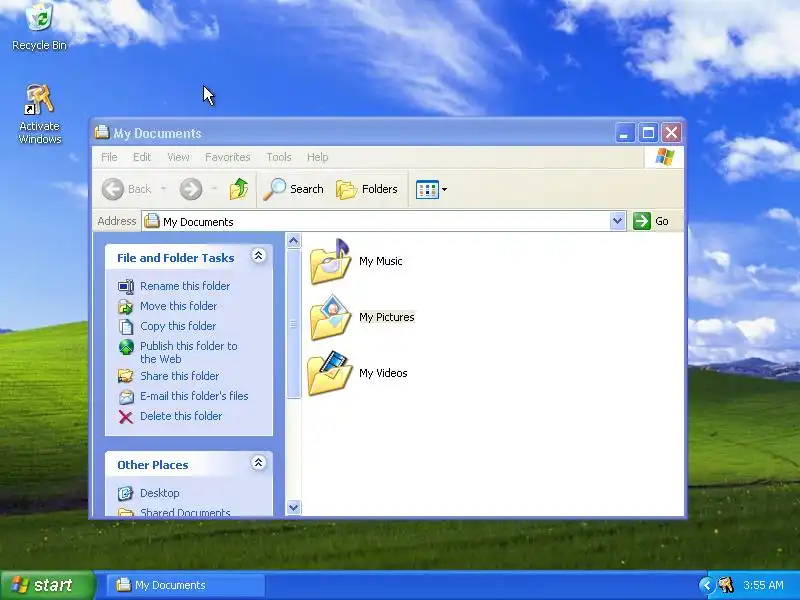Open the Help menu
This screenshot has width=800, height=600.
tap(317, 157)
